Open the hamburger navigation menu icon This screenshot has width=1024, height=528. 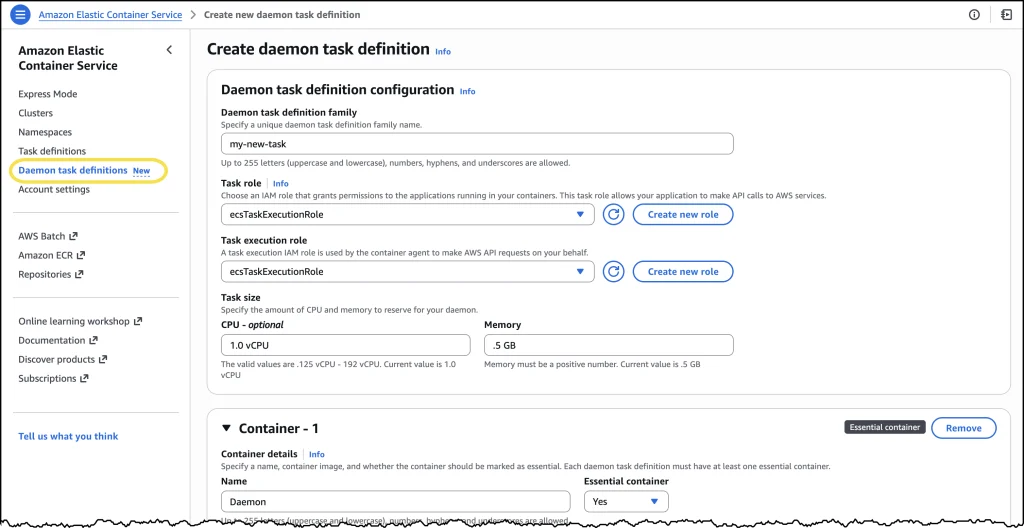(20, 15)
